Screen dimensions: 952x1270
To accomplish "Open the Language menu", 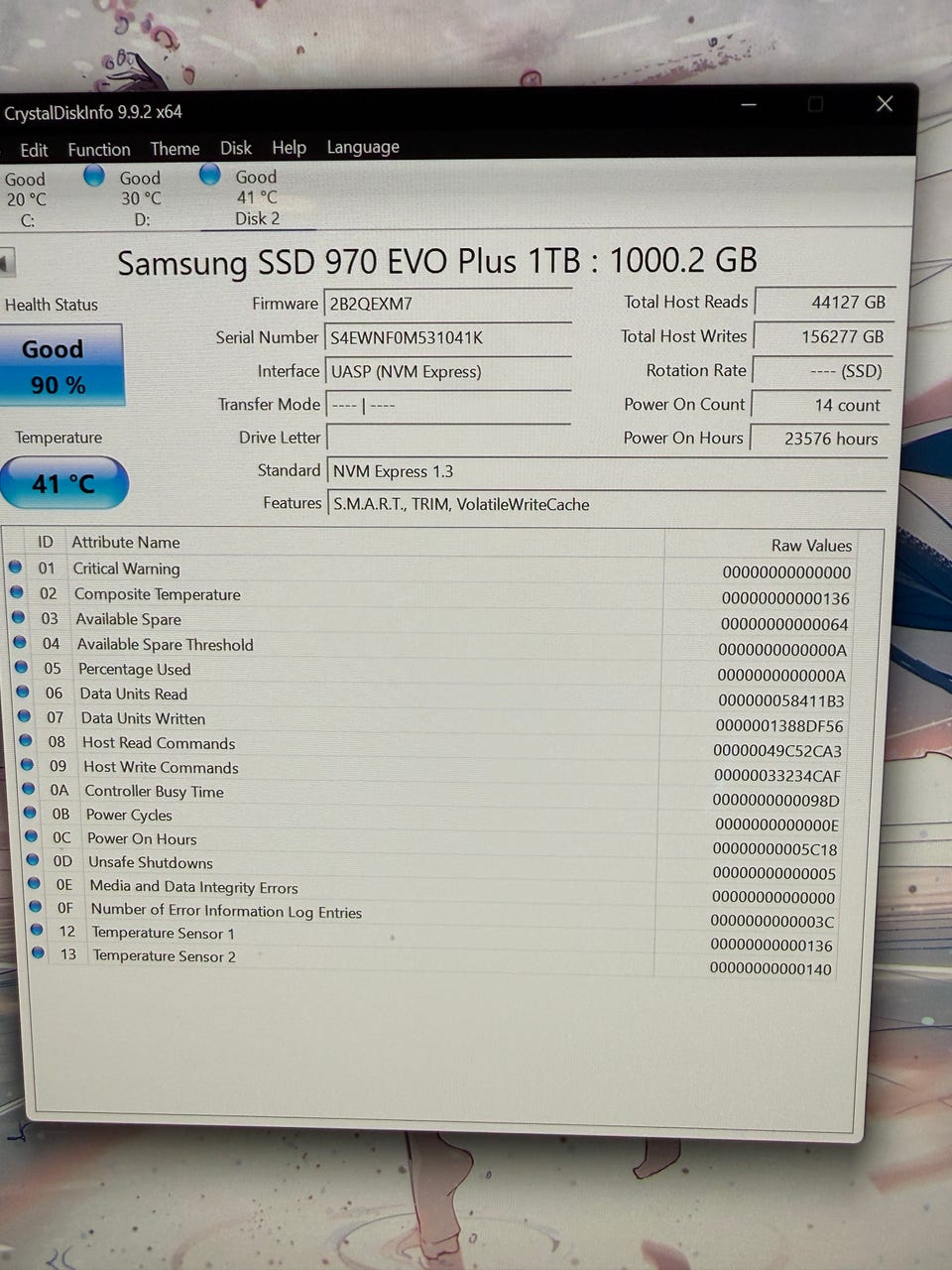I will 363,147.
